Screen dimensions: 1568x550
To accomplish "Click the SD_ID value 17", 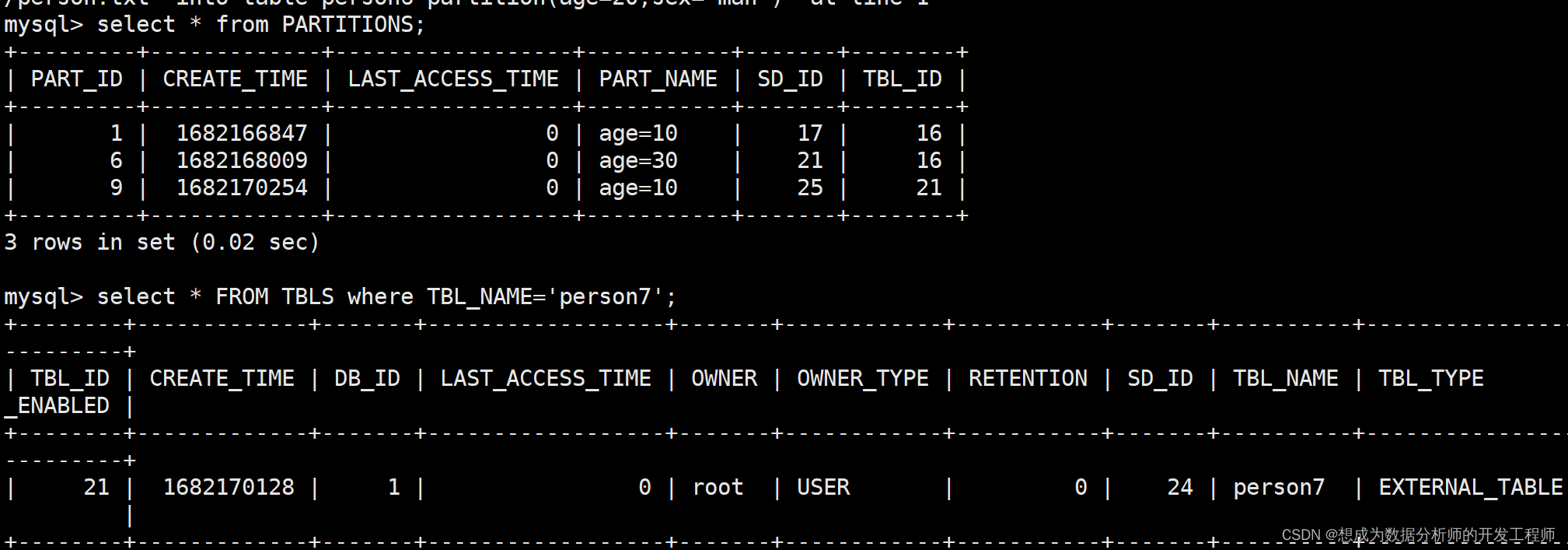I will 810,134.
